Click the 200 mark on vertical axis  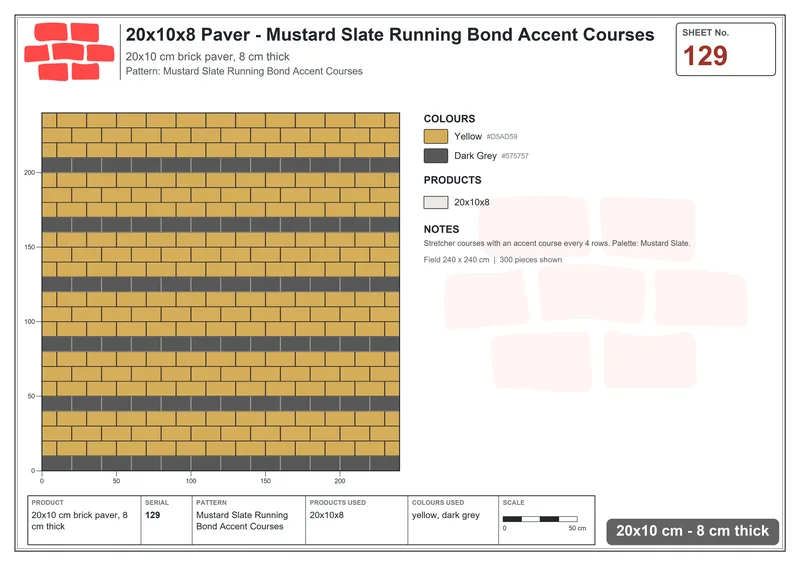pyautogui.click(x=29, y=173)
